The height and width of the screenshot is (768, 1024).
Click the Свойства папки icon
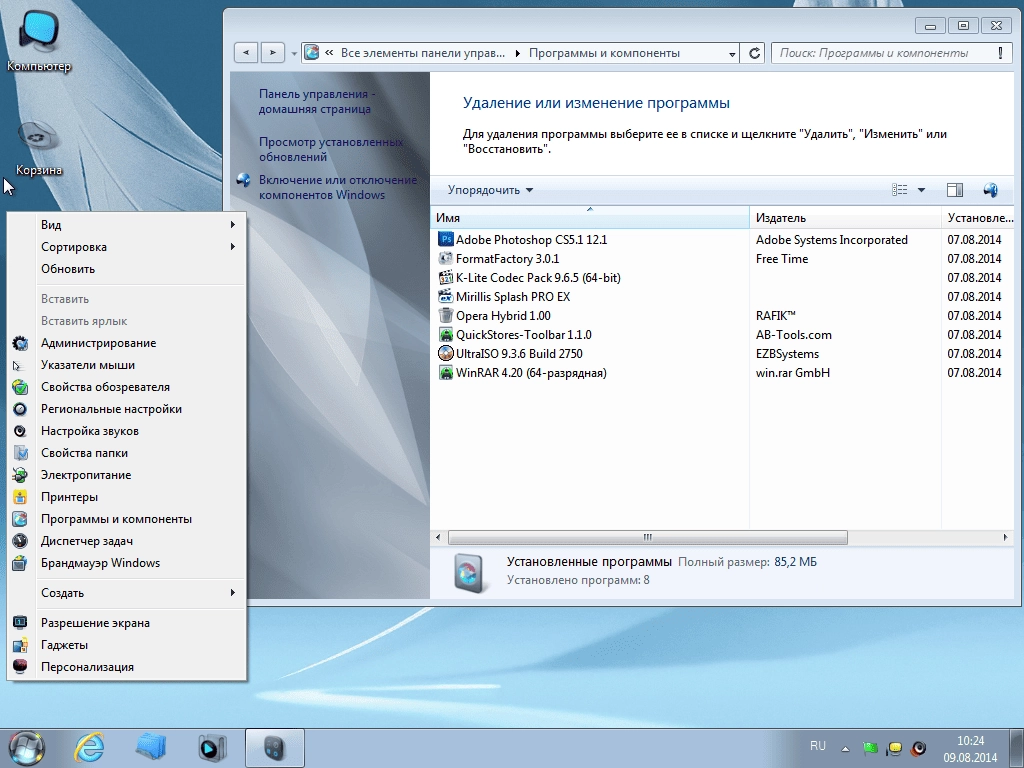click(20, 453)
